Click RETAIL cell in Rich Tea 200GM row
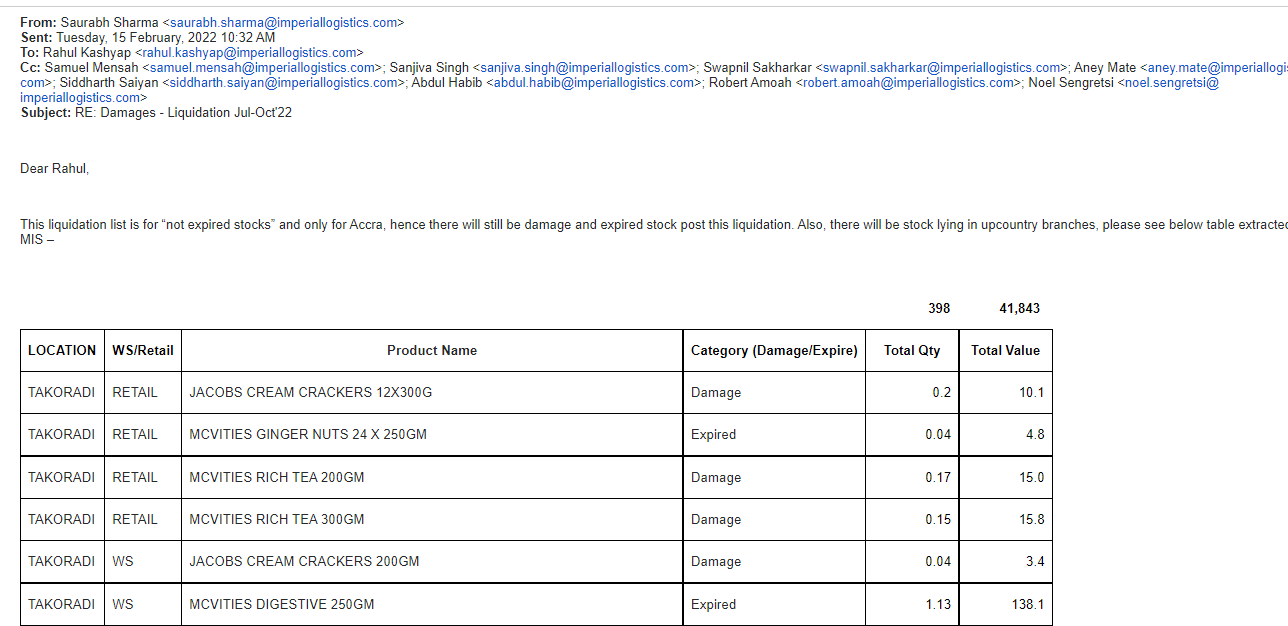Screen dimensions: 1288x626 coord(143,478)
